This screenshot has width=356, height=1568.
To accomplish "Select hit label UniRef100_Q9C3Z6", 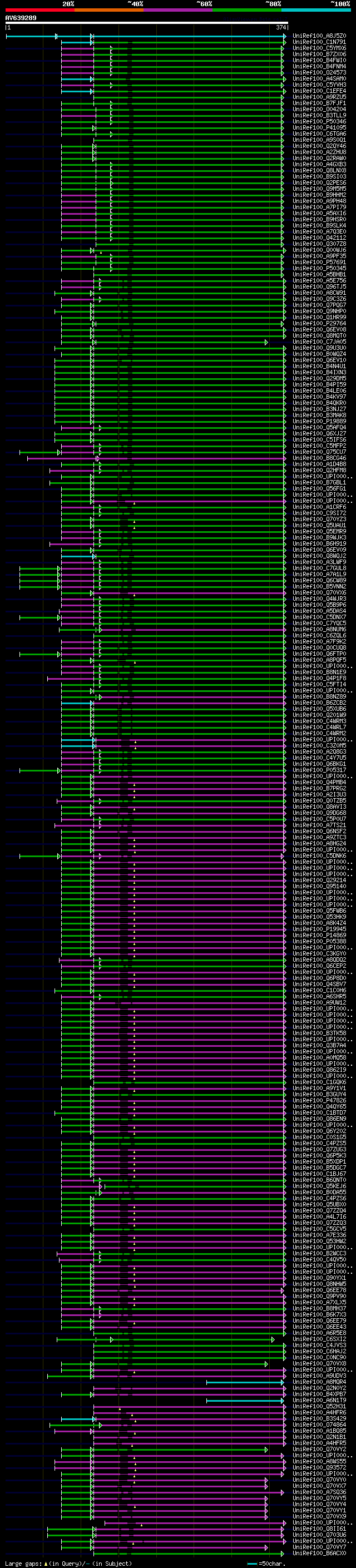I will (319, 299).
